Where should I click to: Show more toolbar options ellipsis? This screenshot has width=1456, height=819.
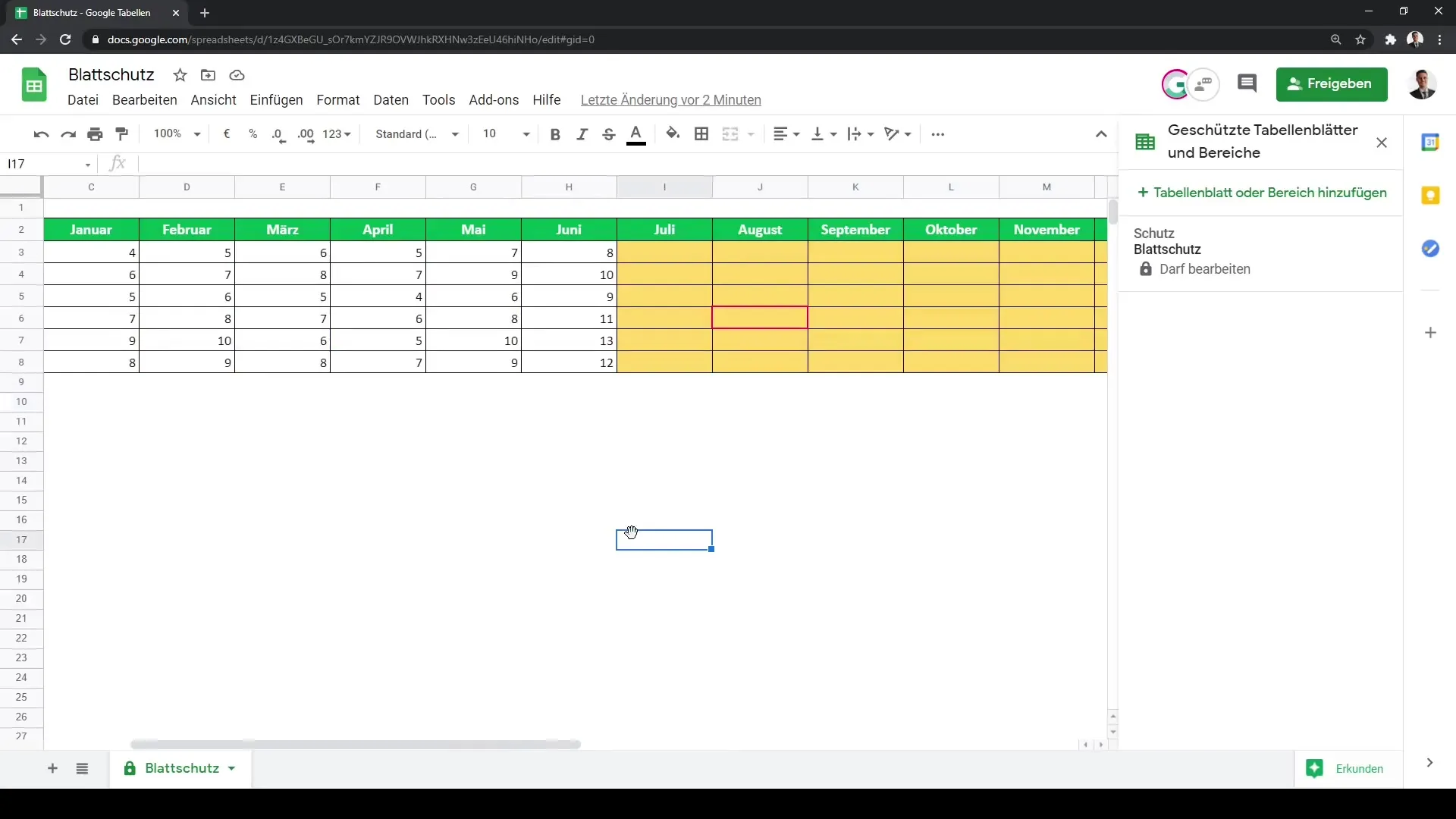tap(938, 134)
